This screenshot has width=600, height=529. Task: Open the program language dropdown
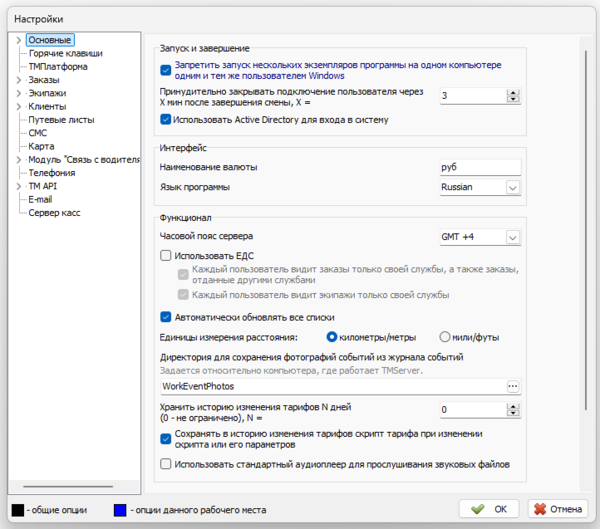pos(512,187)
